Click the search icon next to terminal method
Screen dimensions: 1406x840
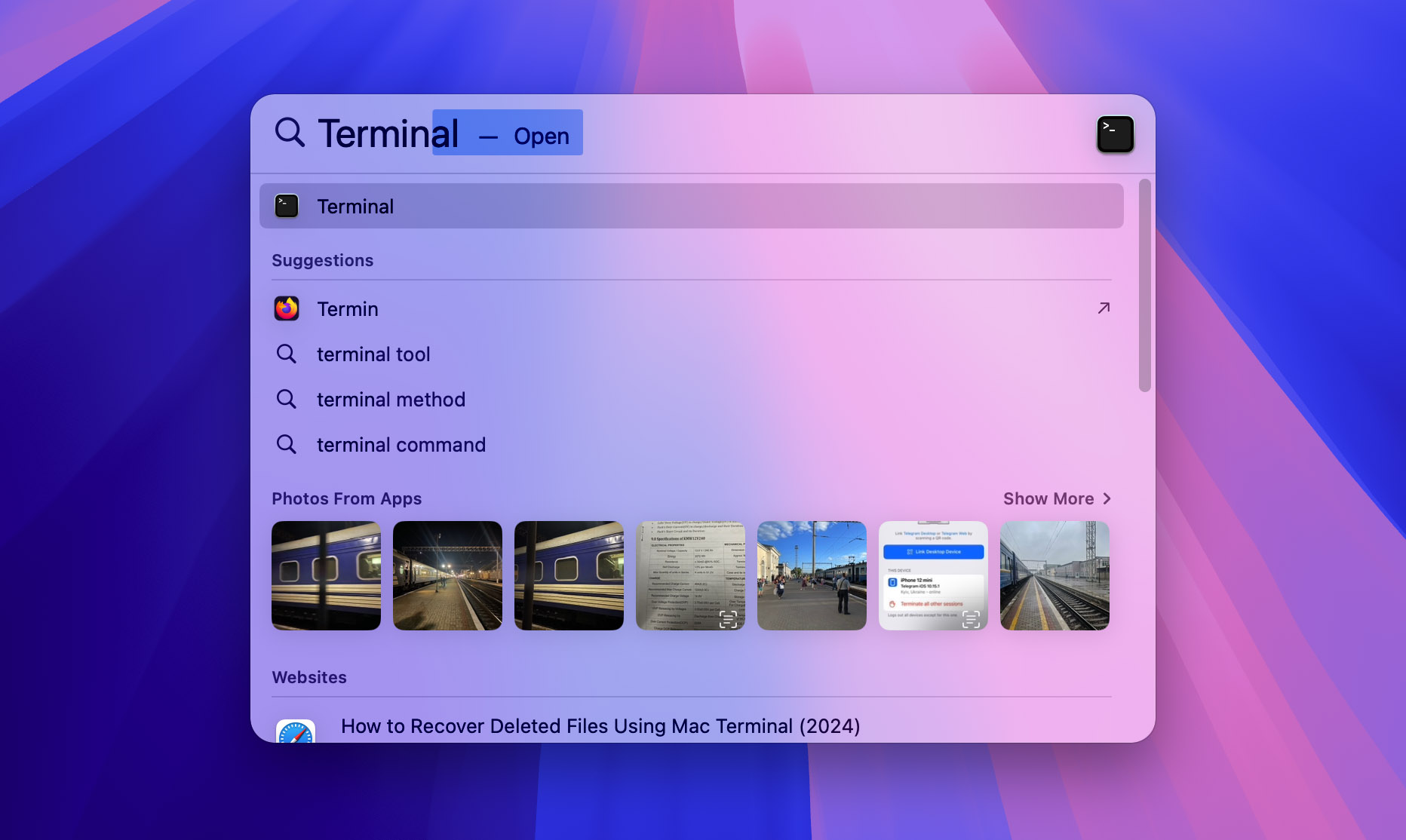[286, 399]
